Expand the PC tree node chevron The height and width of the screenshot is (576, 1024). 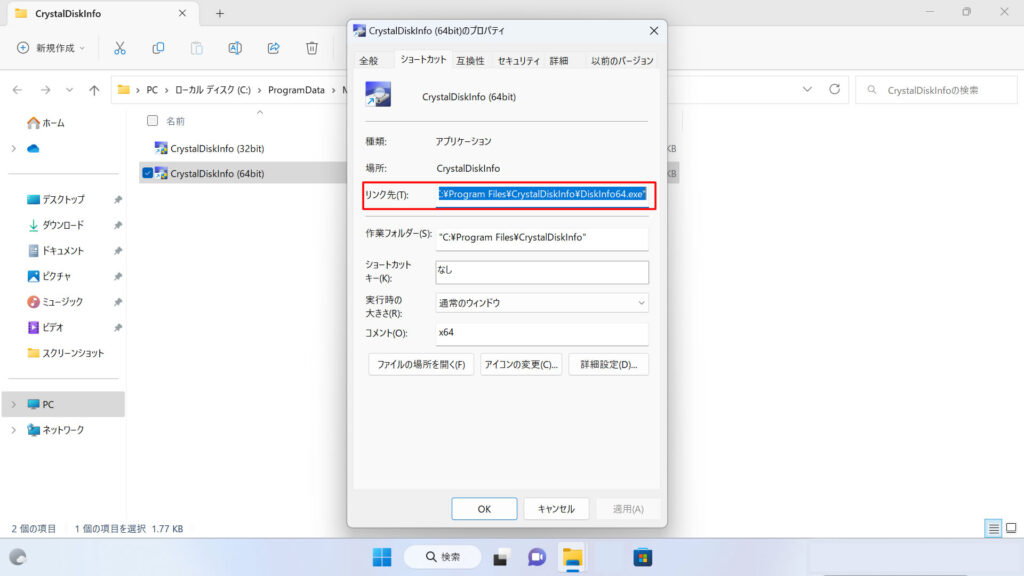click(14, 405)
